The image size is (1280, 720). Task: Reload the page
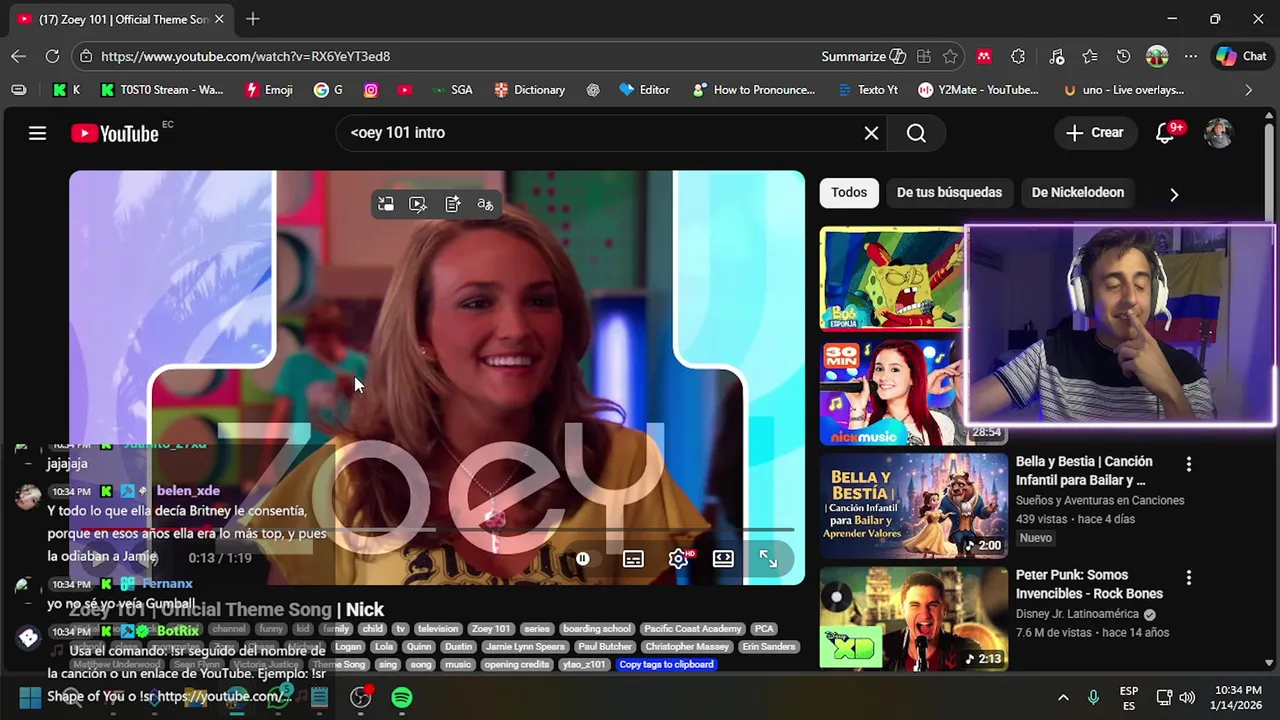click(x=52, y=57)
